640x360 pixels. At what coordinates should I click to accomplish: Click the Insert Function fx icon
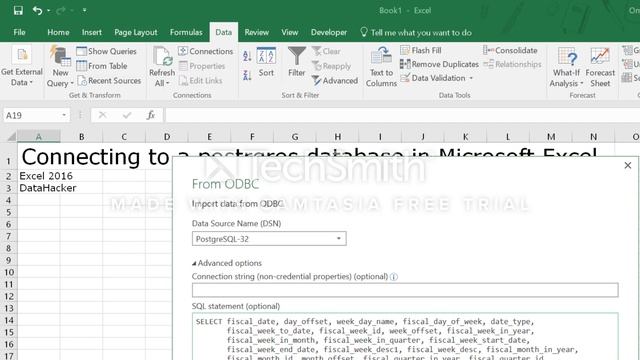(151, 116)
